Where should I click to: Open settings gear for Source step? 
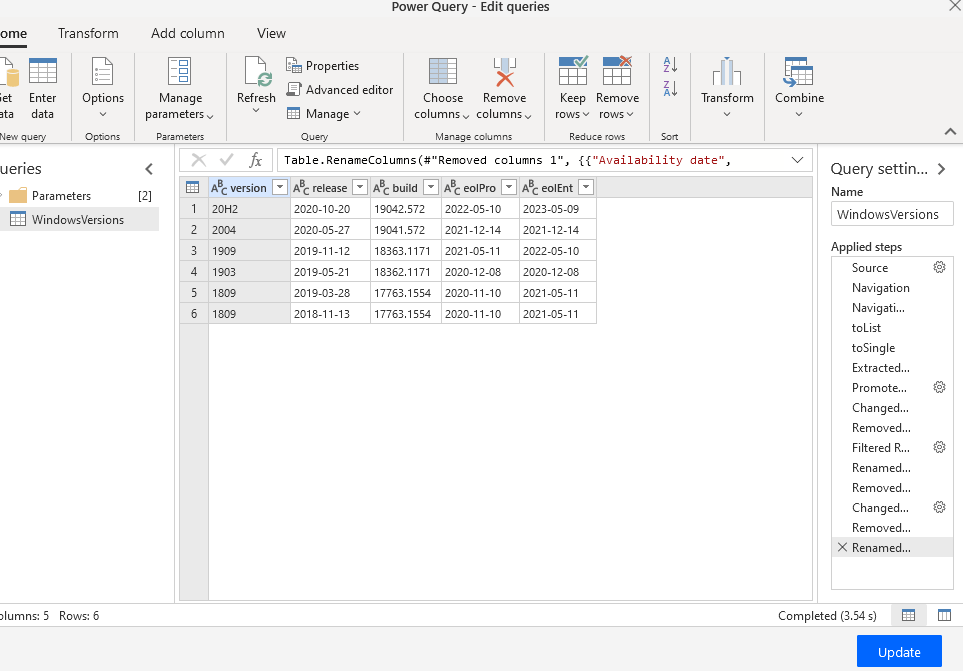click(939, 268)
